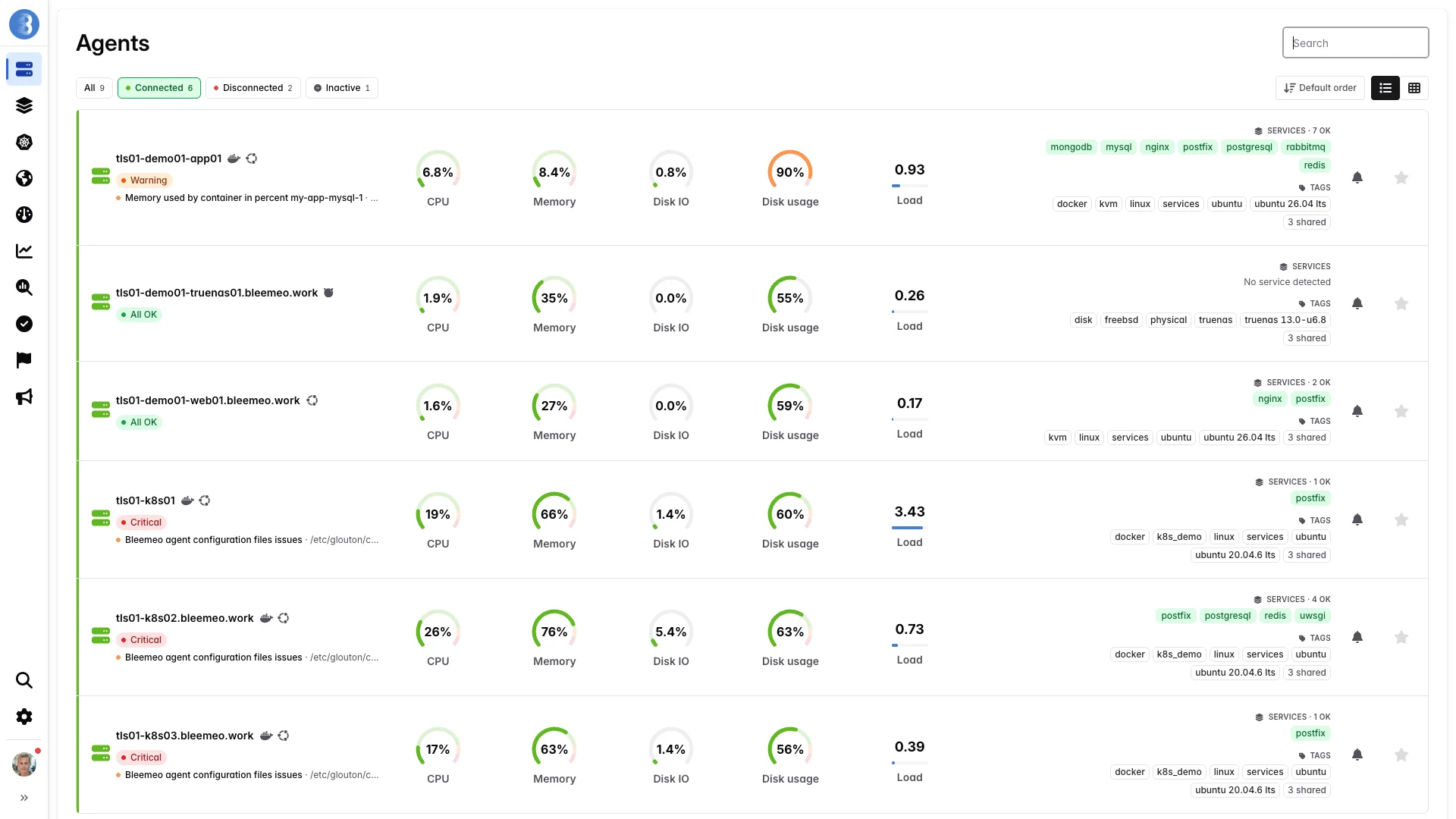Open the chart magnifier icon in sidebar
The height and width of the screenshot is (819, 1456).
coord(24,287)
